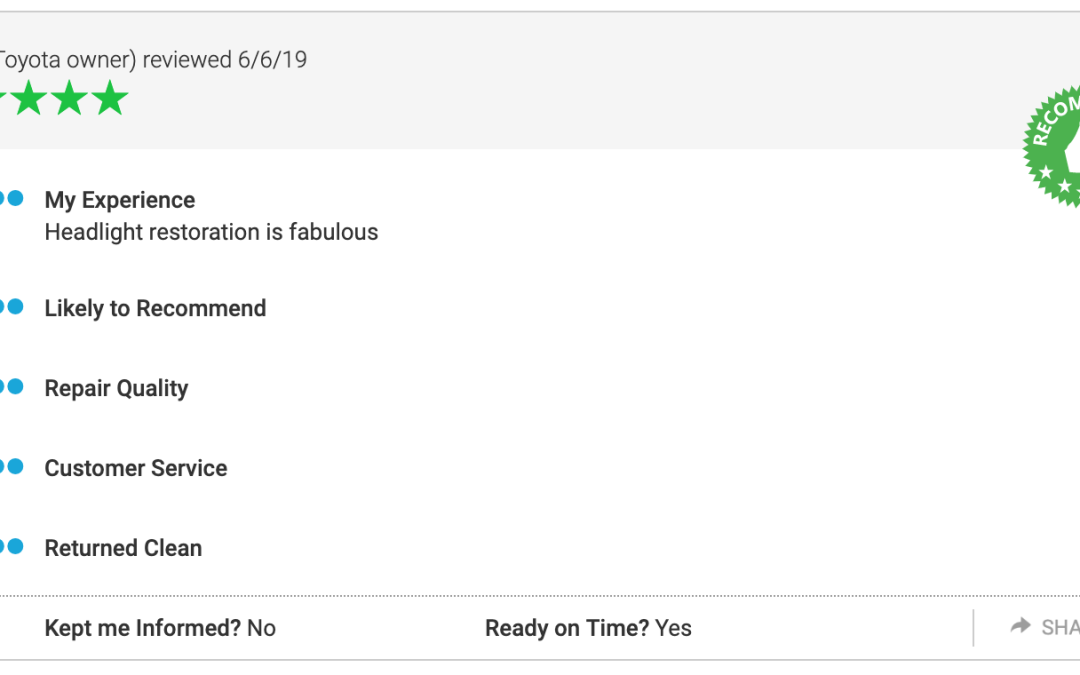Select the Customer Service label
The height and width of the screenshot is (675, 1080).
click(136, 468)
